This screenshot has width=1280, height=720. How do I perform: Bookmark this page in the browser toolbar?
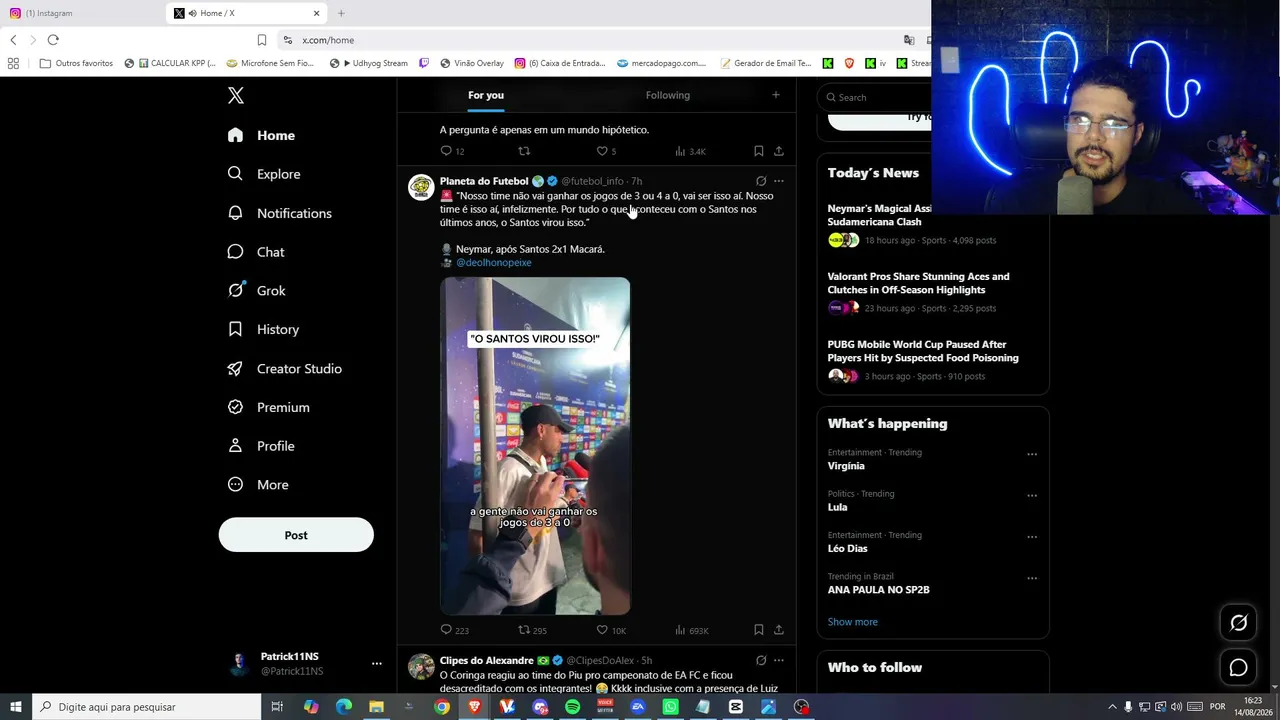click(262, 40)
